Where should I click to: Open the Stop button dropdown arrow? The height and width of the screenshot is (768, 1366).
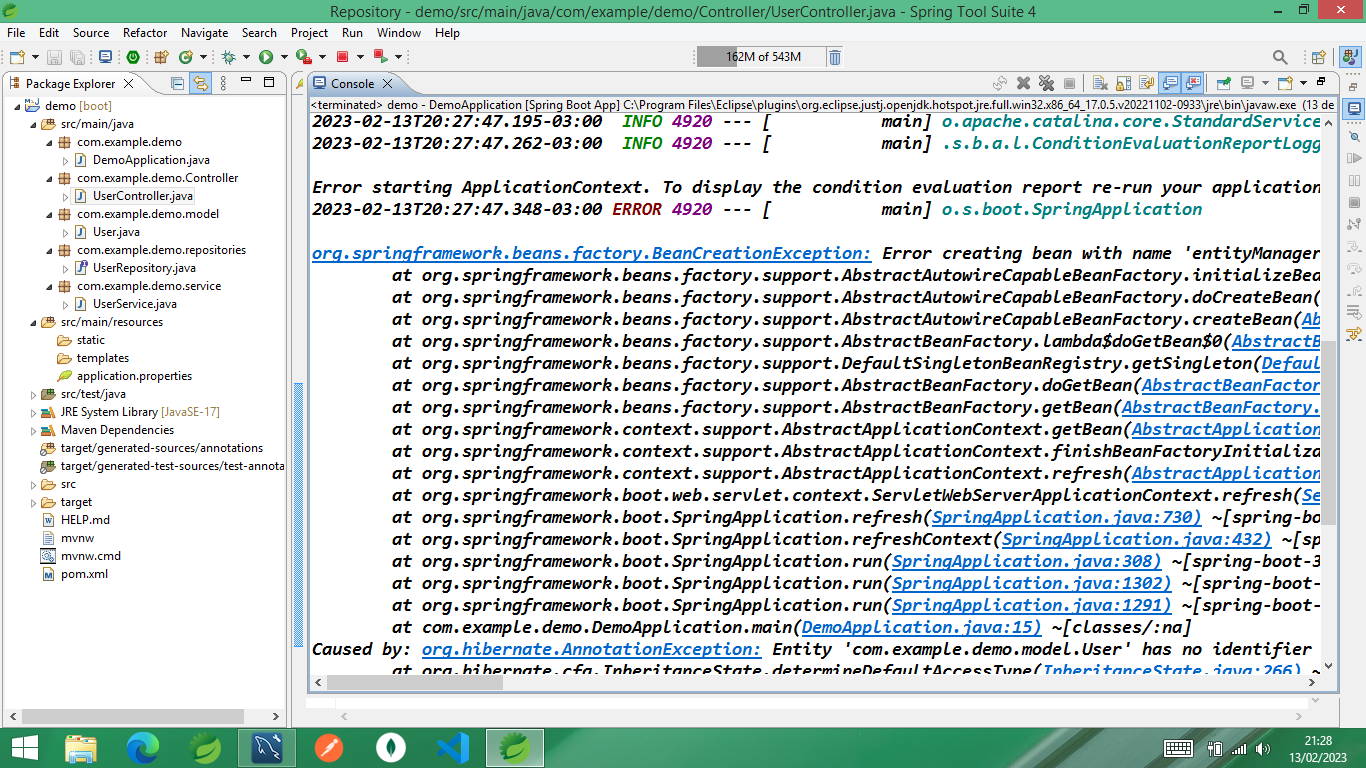click(x=360, y=57)
